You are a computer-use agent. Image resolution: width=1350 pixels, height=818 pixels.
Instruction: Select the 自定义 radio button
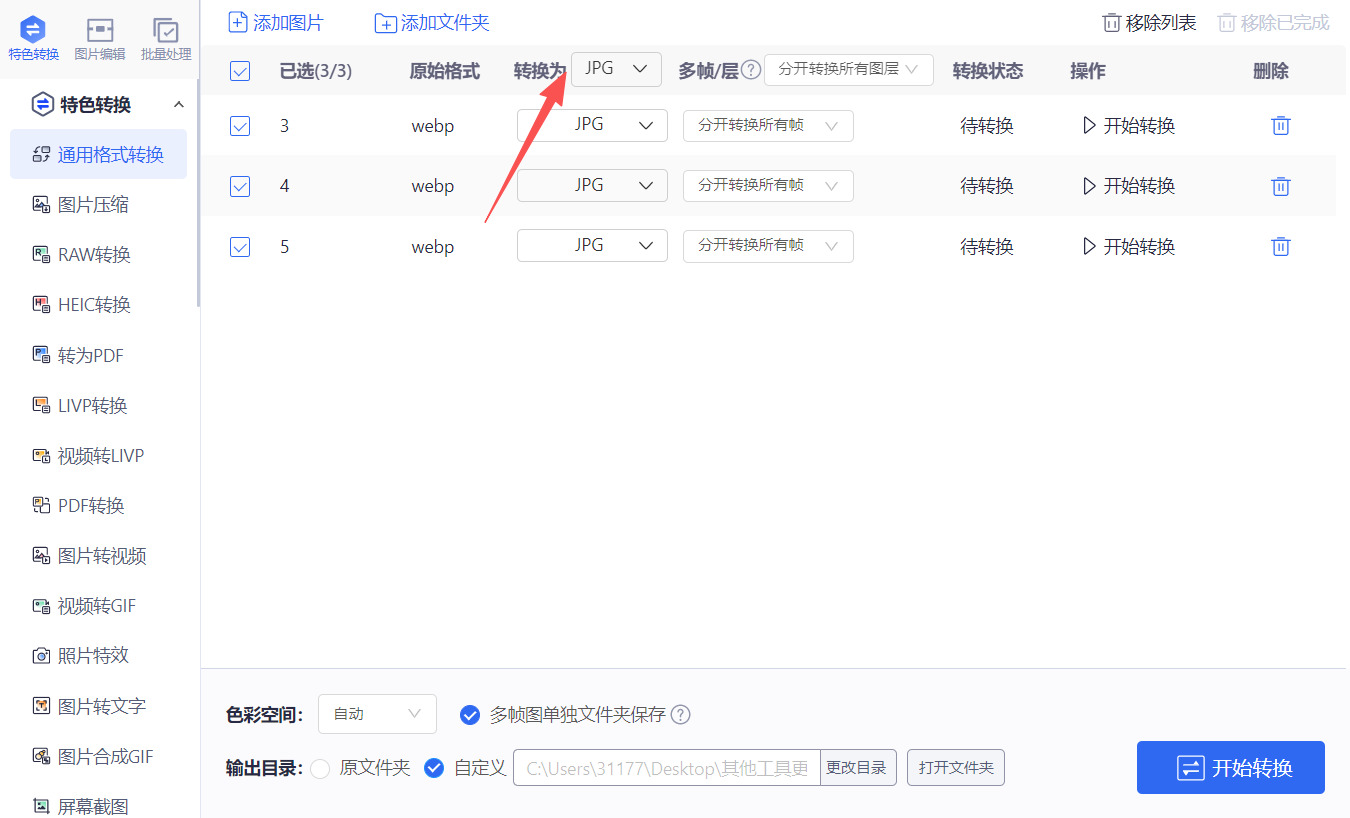click(434, 768)
